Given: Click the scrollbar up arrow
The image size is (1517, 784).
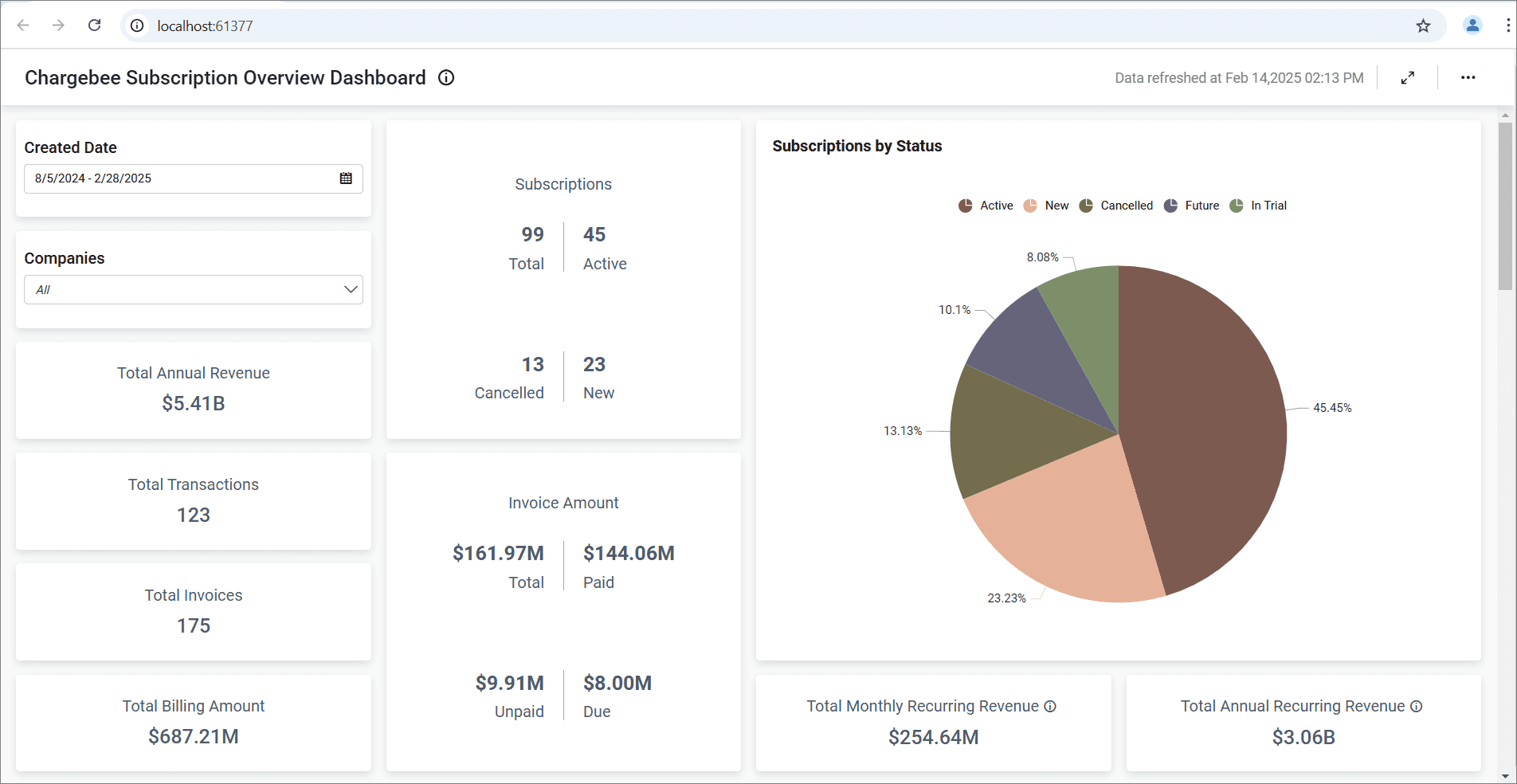Looking at the screenshot, I should click(1505, 115).
